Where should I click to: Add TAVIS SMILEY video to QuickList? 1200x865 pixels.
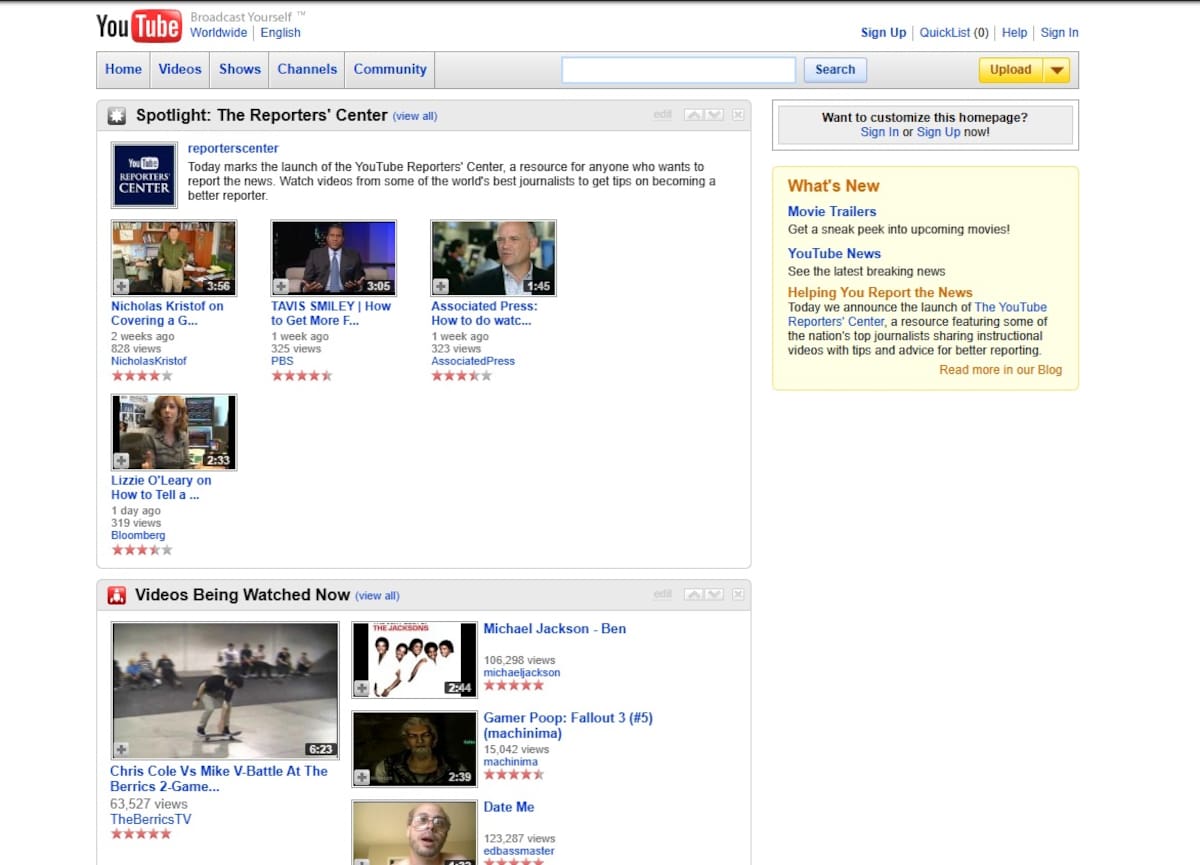[281, 287]
